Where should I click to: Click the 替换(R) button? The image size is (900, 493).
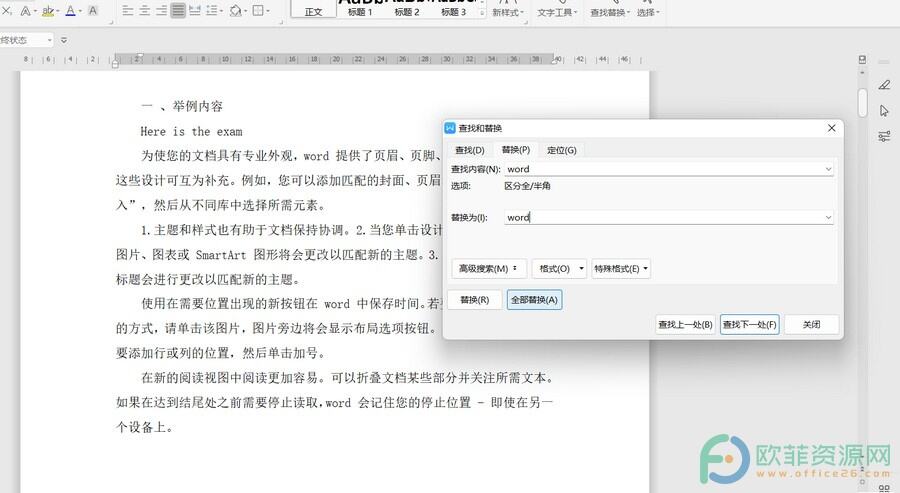click(x=475, y=300)
